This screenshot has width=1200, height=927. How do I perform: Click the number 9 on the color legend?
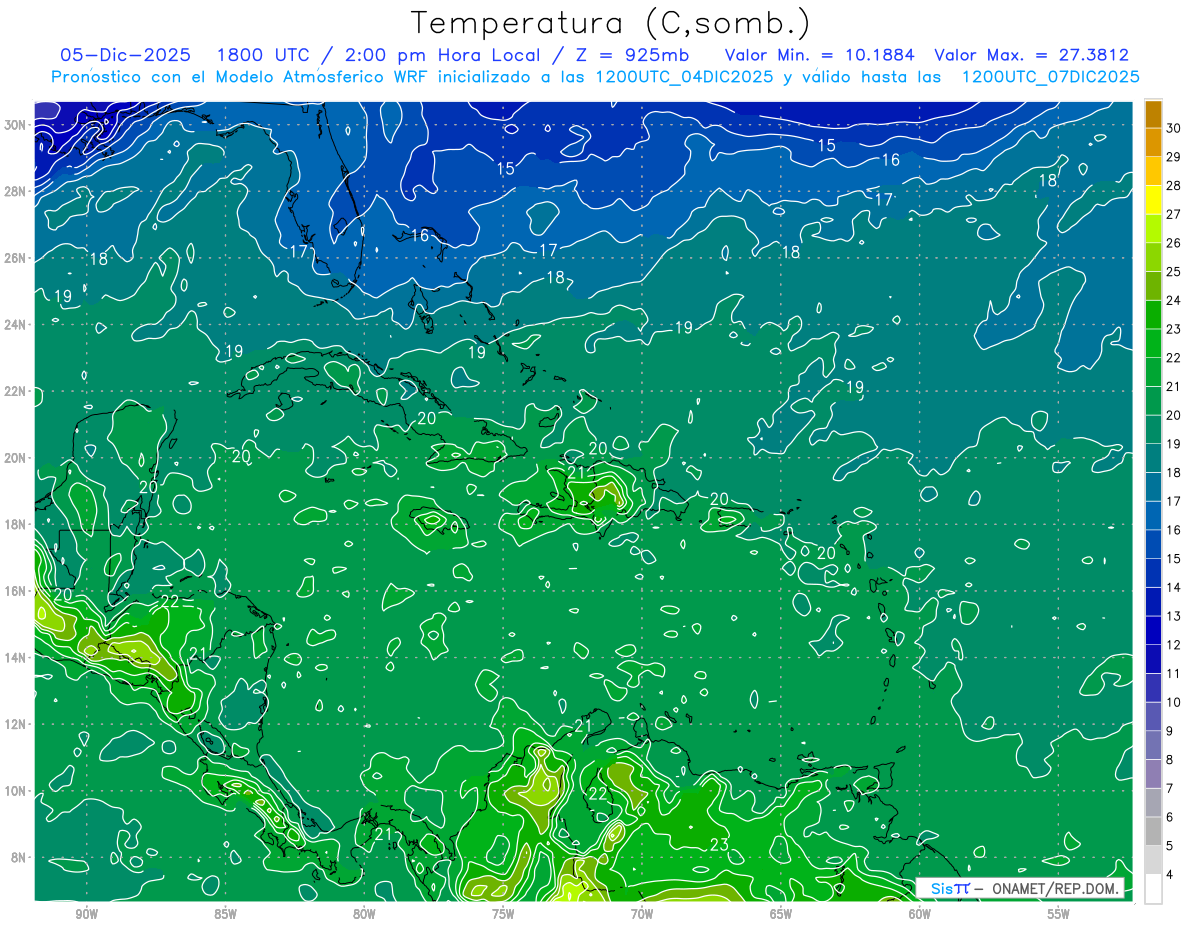pyautogui.click(x=1171, y=732)
